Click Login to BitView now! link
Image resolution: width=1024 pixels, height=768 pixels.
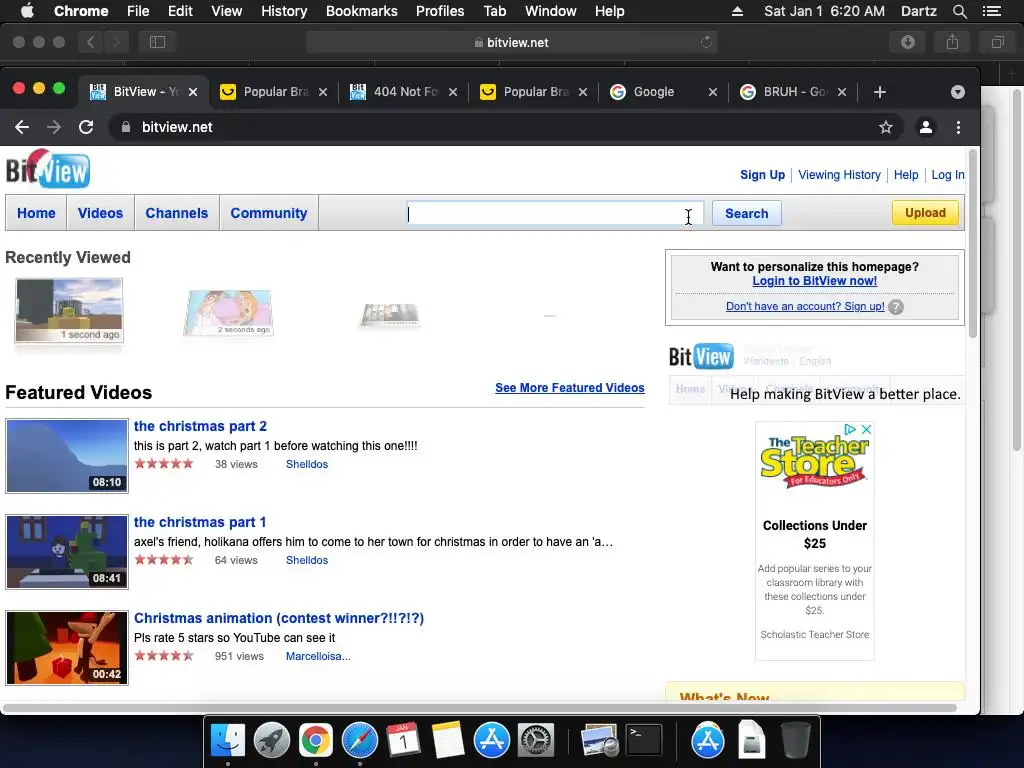coord(814,281)
